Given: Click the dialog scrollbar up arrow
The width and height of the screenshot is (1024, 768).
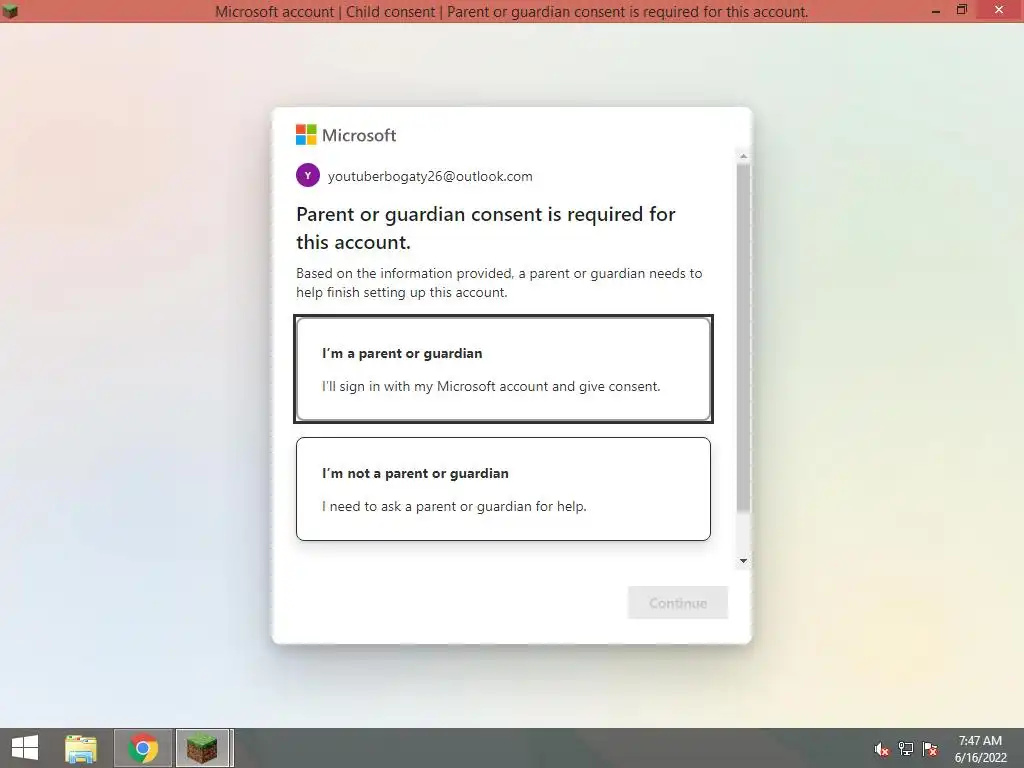Looking at the screenshot, I should pos(743,156).
